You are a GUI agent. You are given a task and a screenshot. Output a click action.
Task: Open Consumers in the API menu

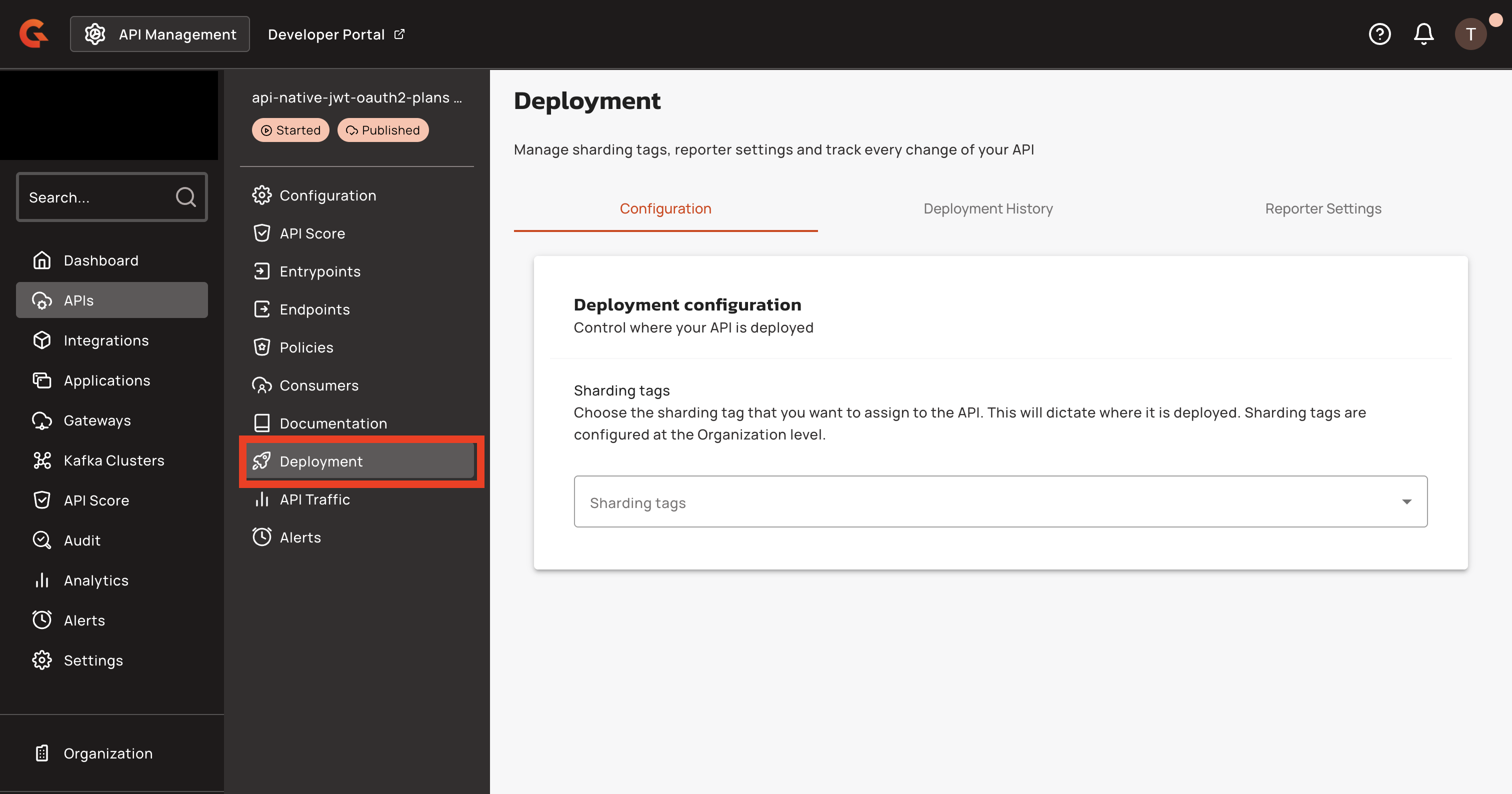coord(318,385)
